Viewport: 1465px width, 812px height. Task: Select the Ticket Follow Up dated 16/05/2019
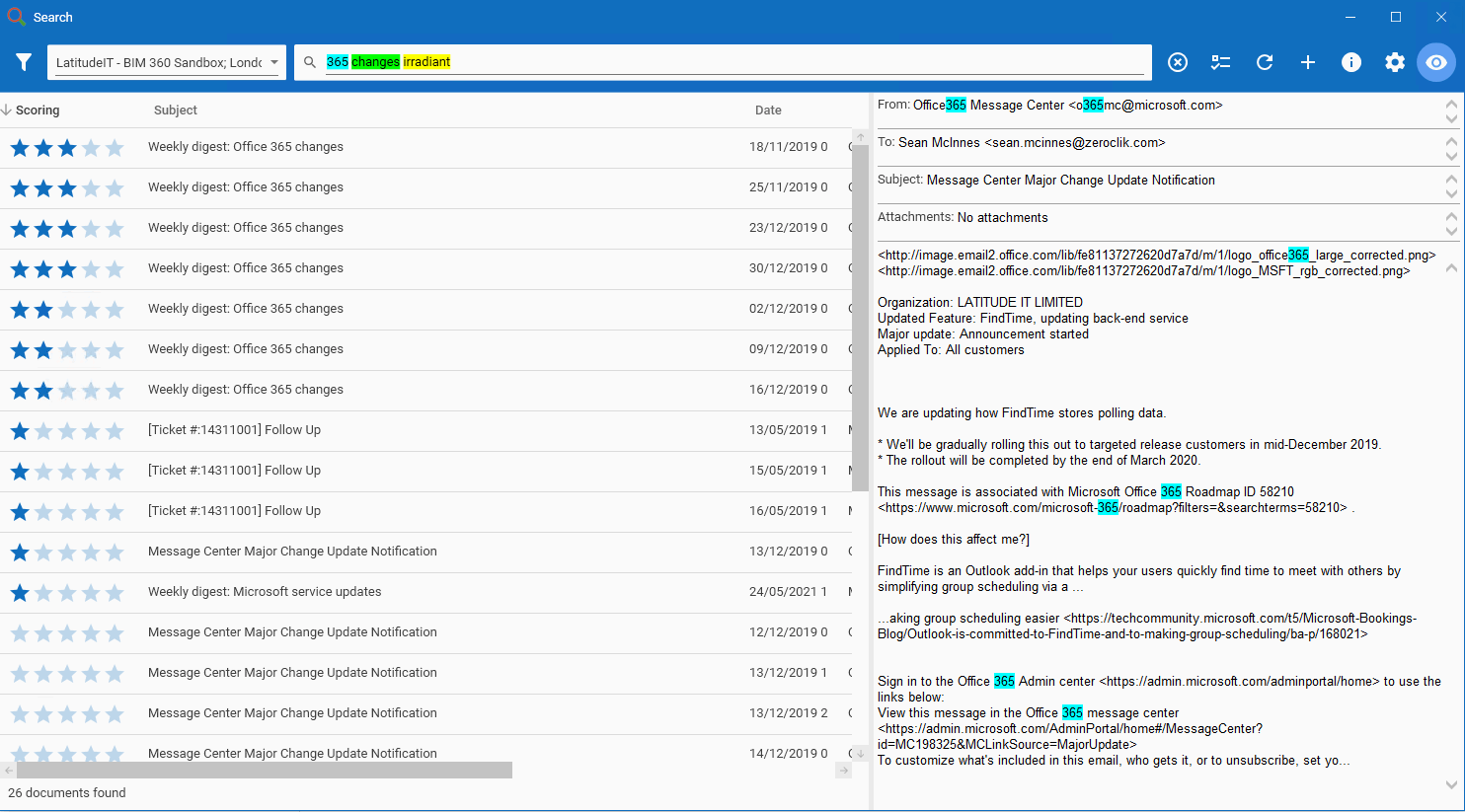click(x=425, y=511)
